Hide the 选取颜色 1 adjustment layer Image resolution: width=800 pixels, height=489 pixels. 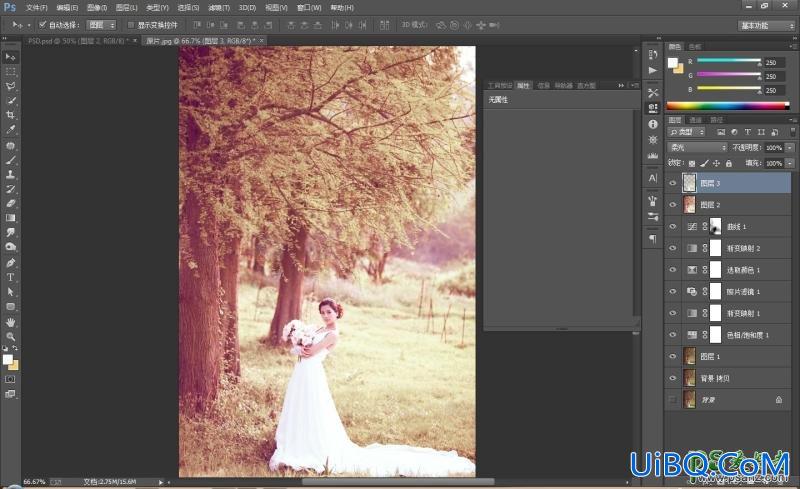672,270
